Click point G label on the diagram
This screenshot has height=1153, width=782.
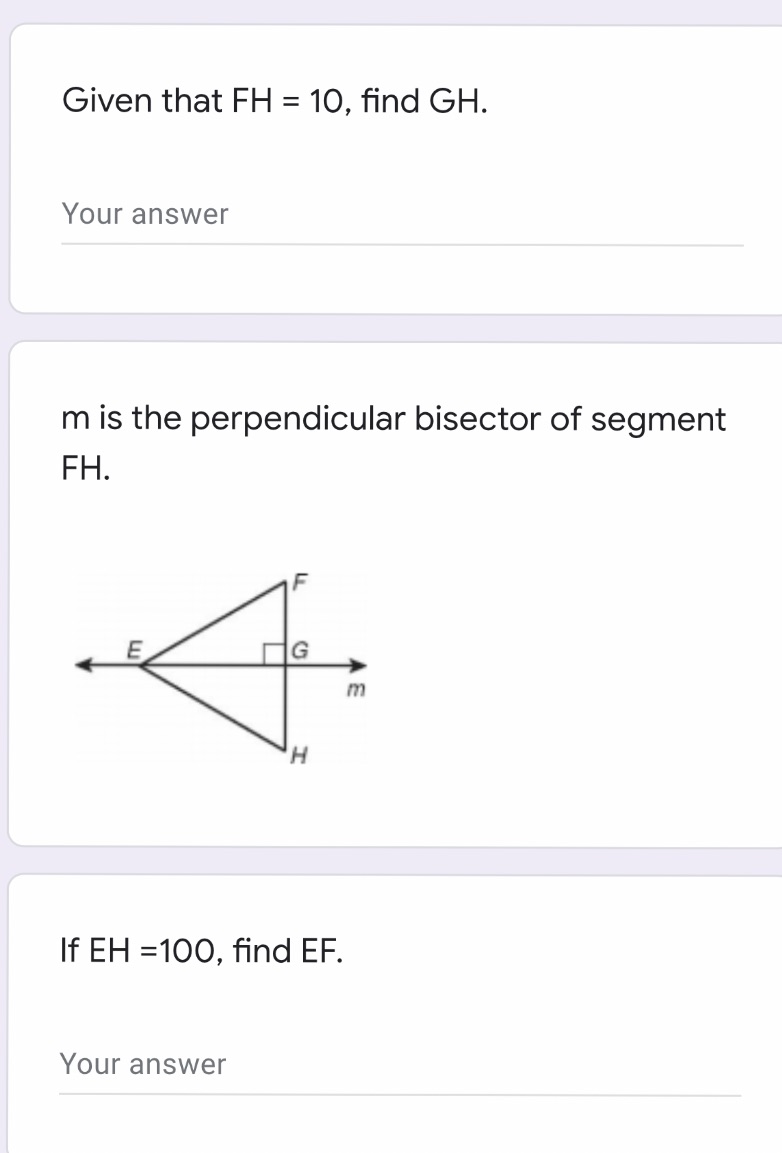tap(299, 651)
